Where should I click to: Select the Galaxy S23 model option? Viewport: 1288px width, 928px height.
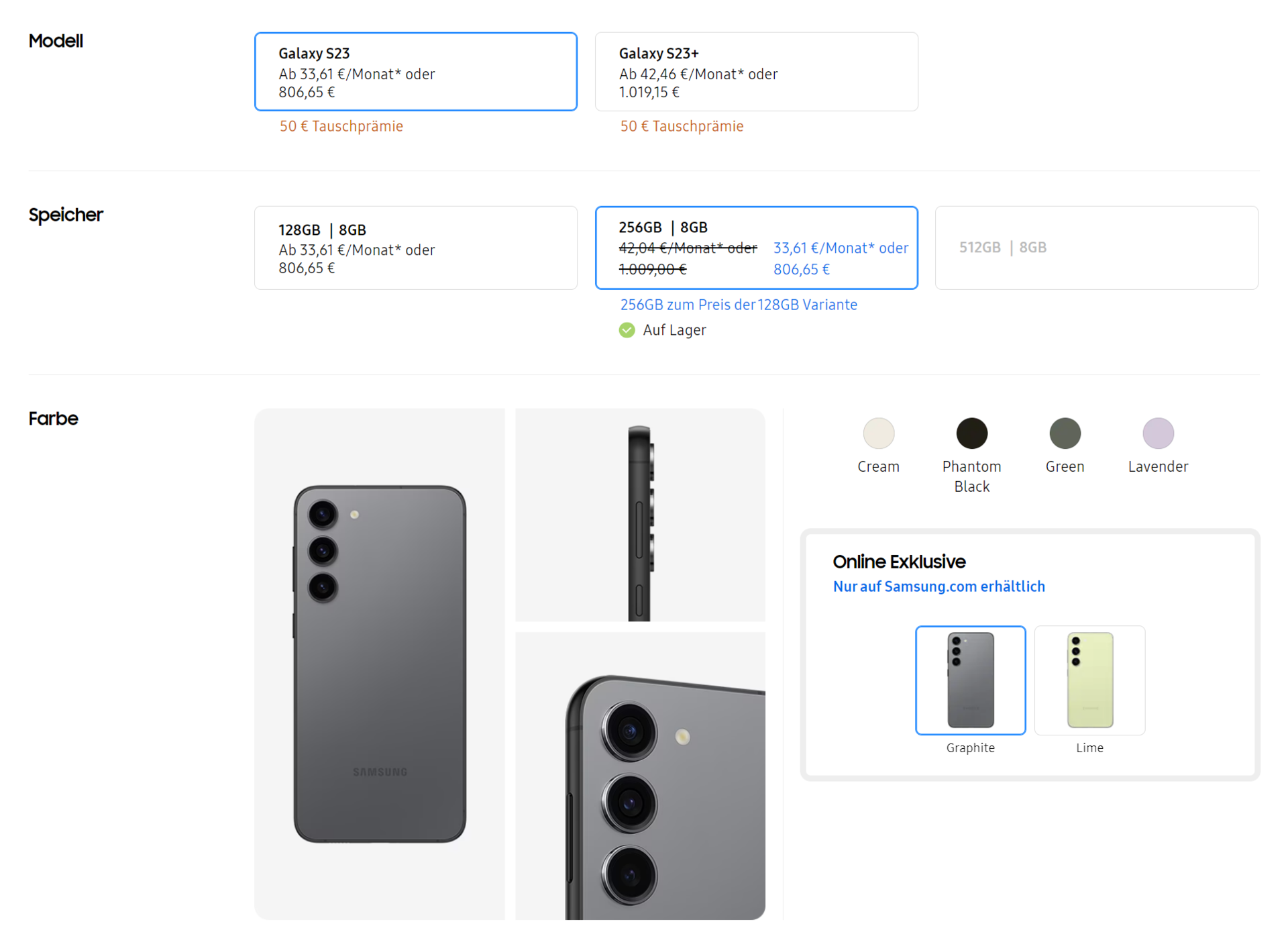(x=415, y=72)
